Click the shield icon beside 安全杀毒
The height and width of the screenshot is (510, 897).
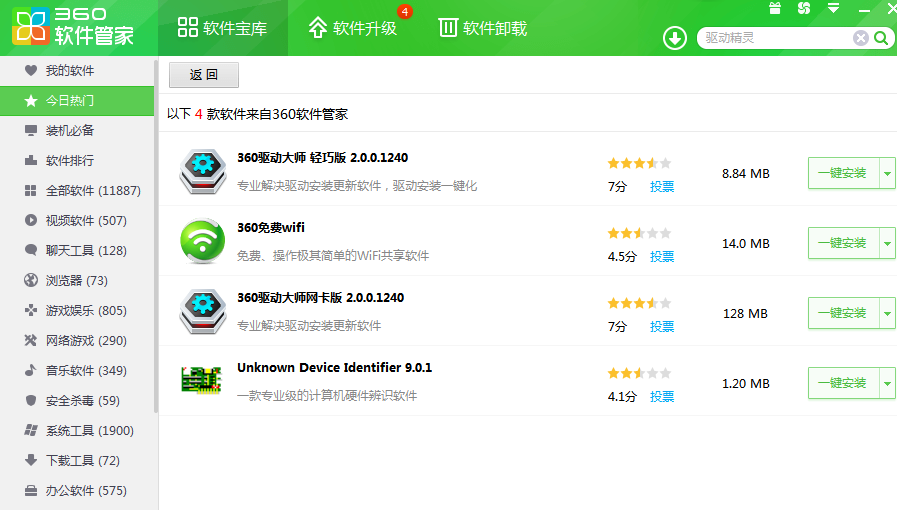click(31, 400)
